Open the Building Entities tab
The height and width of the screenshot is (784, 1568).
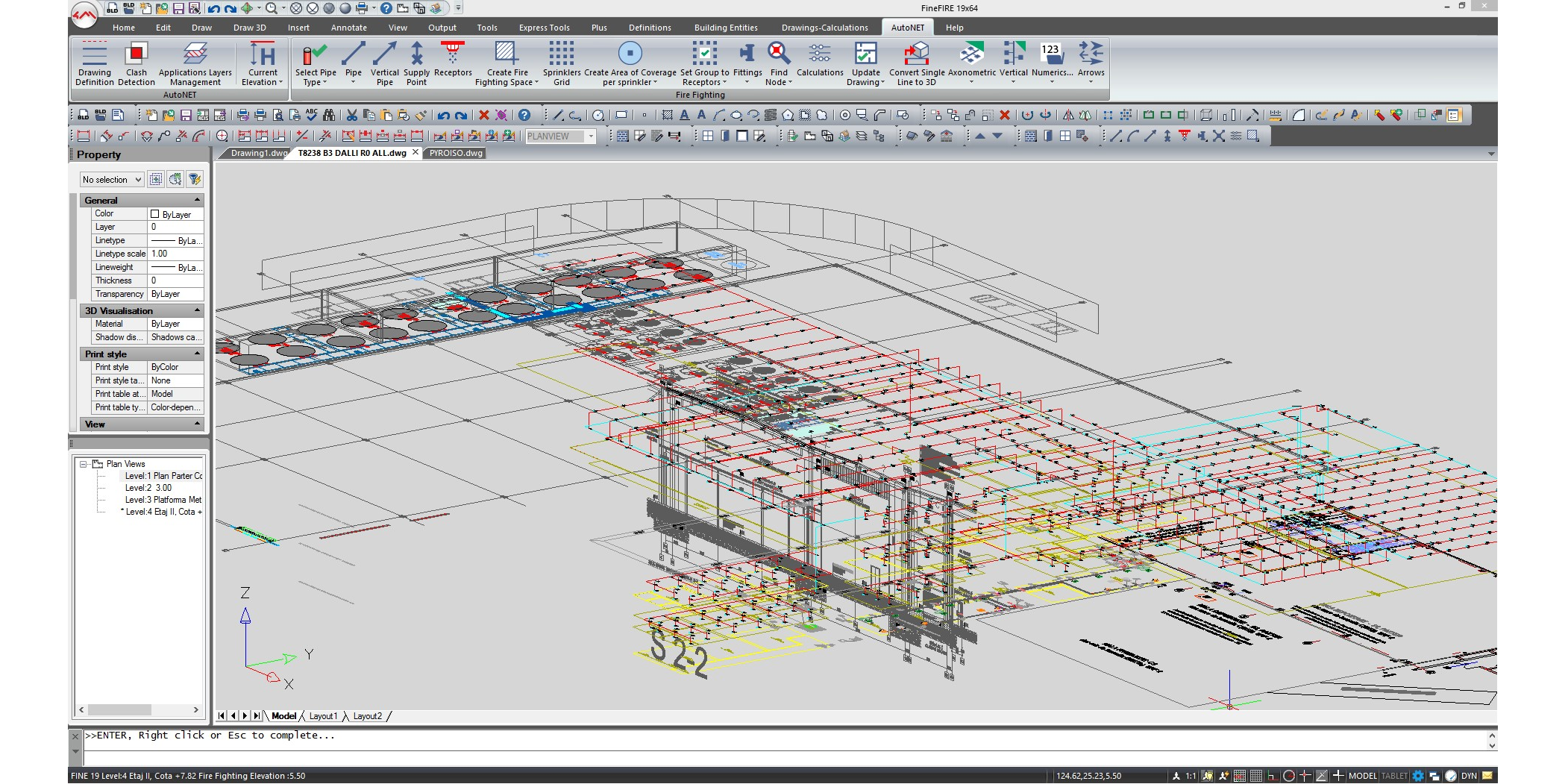click(725, 28)
